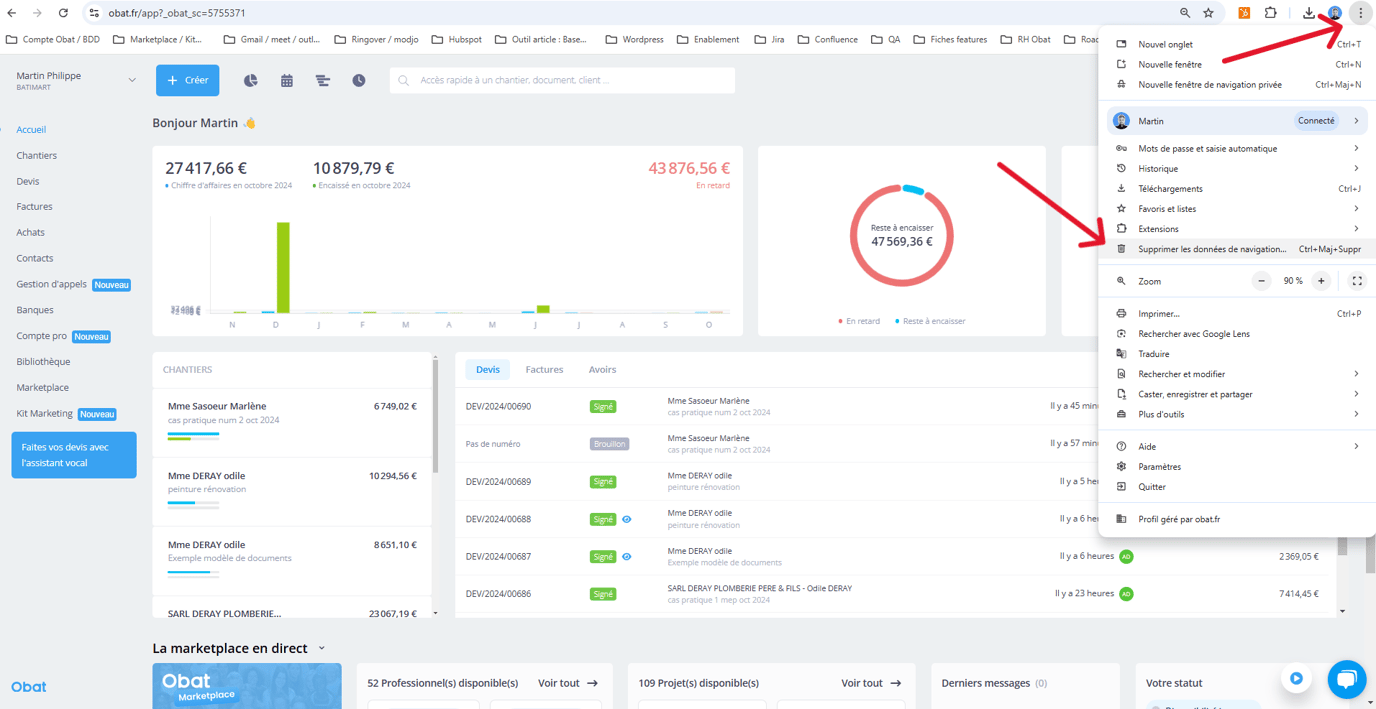Click the Chrome three-dot menu icon
The image size is (1376, 709).
1360,13
